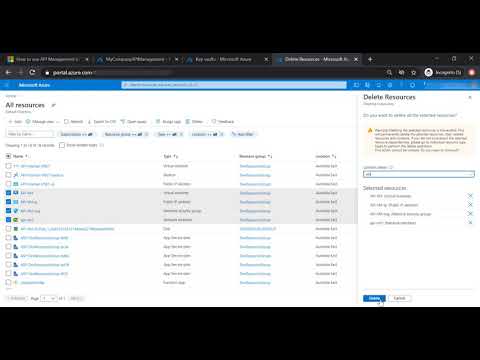This screenshot has width=480, height=360.
Task: Focus the Filter by name field
Action: 30,134
